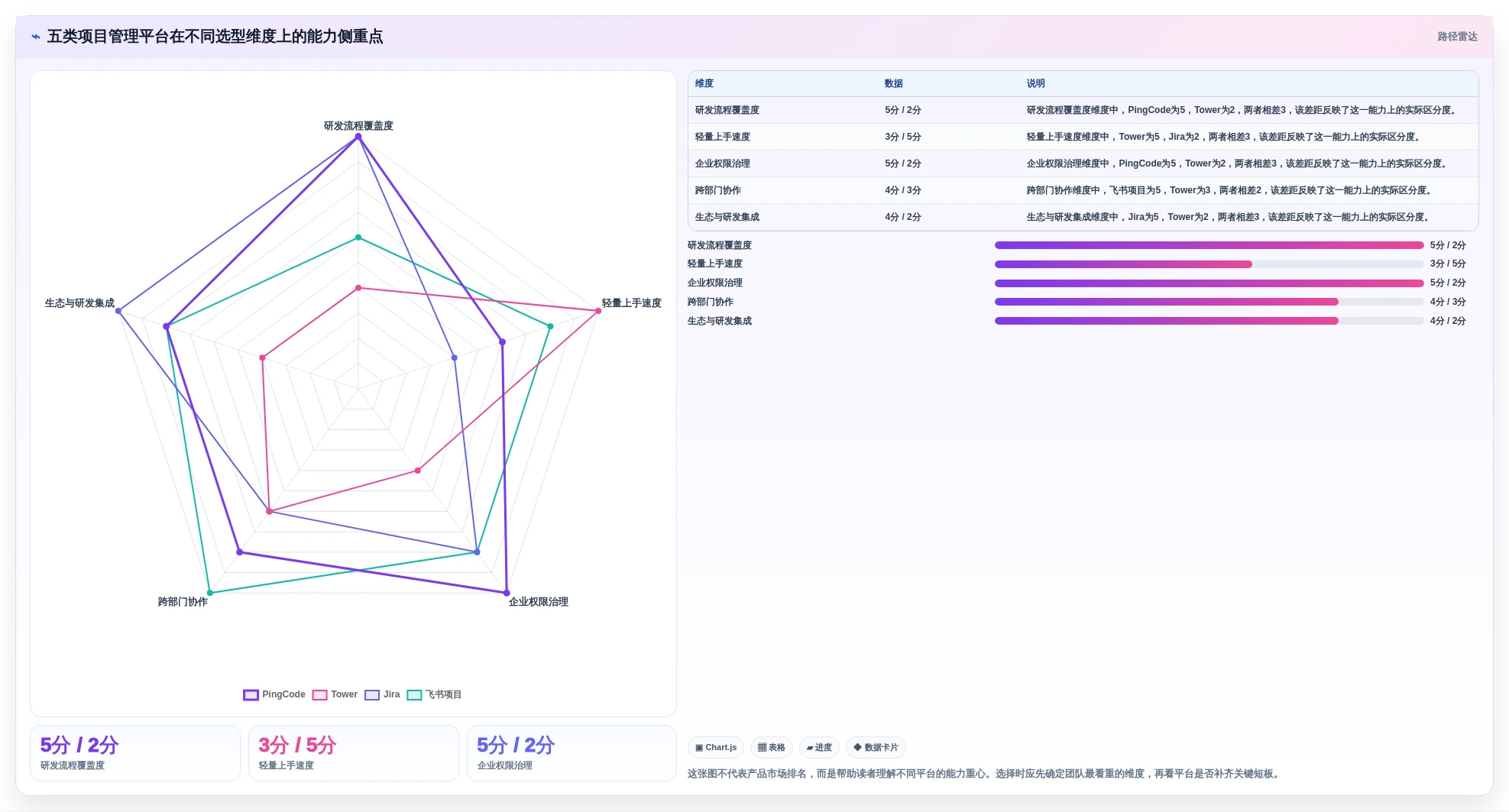Hide the Jira series via legend
Image resolution: width=1509 pixels, height=812 pixels.
tap(383, 694)
